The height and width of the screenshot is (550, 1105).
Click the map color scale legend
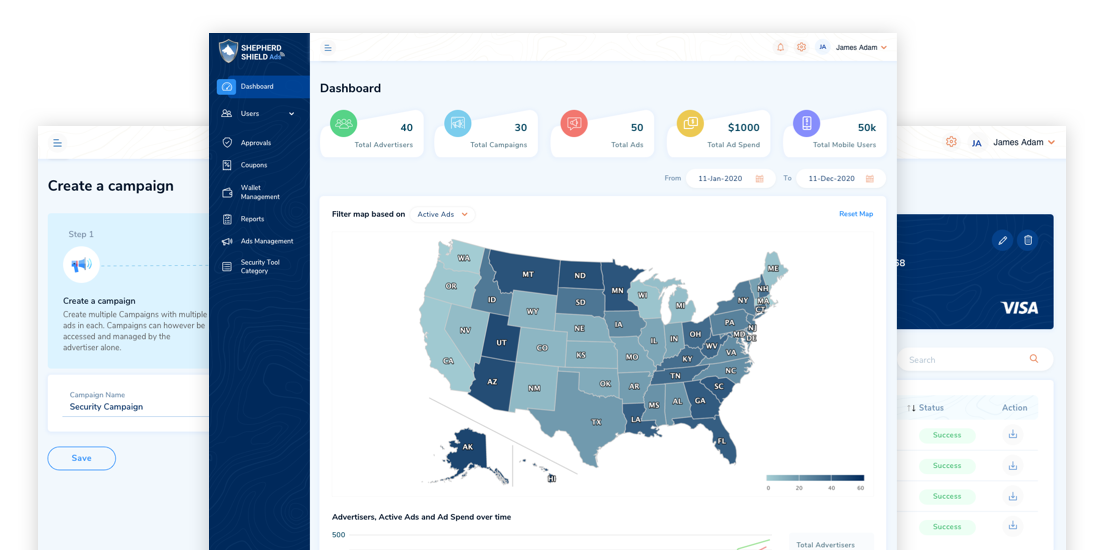(815, 478)
